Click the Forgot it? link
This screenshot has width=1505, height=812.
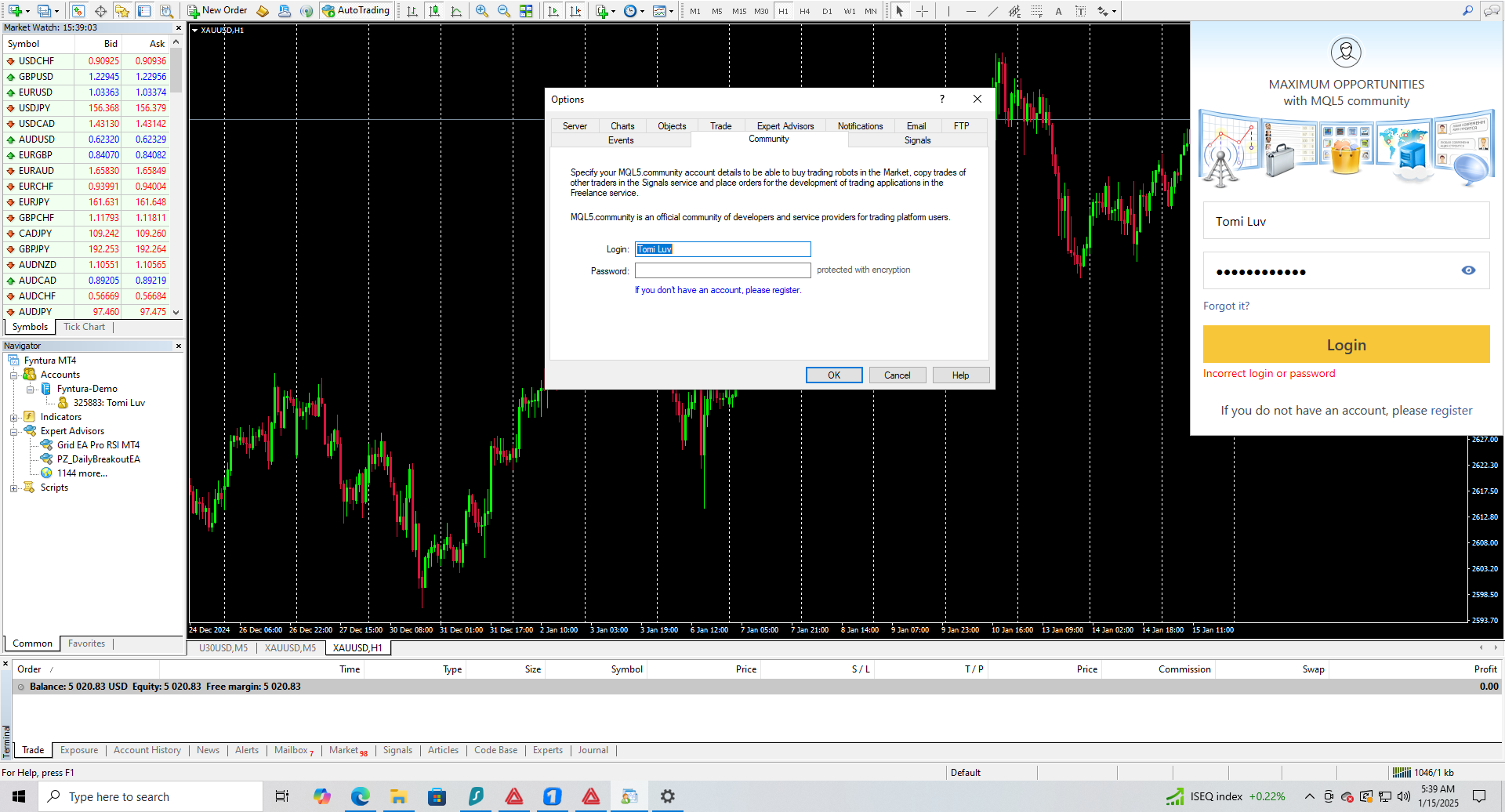click(x=1226, y=306)
